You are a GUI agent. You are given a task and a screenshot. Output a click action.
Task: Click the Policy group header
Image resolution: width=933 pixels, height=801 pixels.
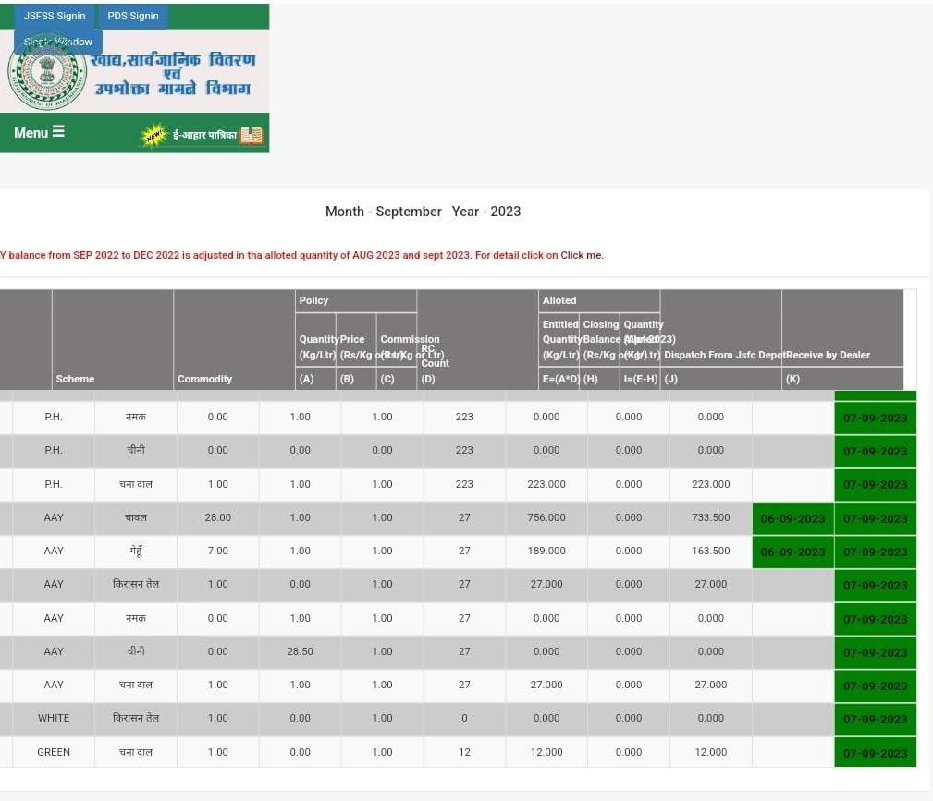tap(314, 300)
